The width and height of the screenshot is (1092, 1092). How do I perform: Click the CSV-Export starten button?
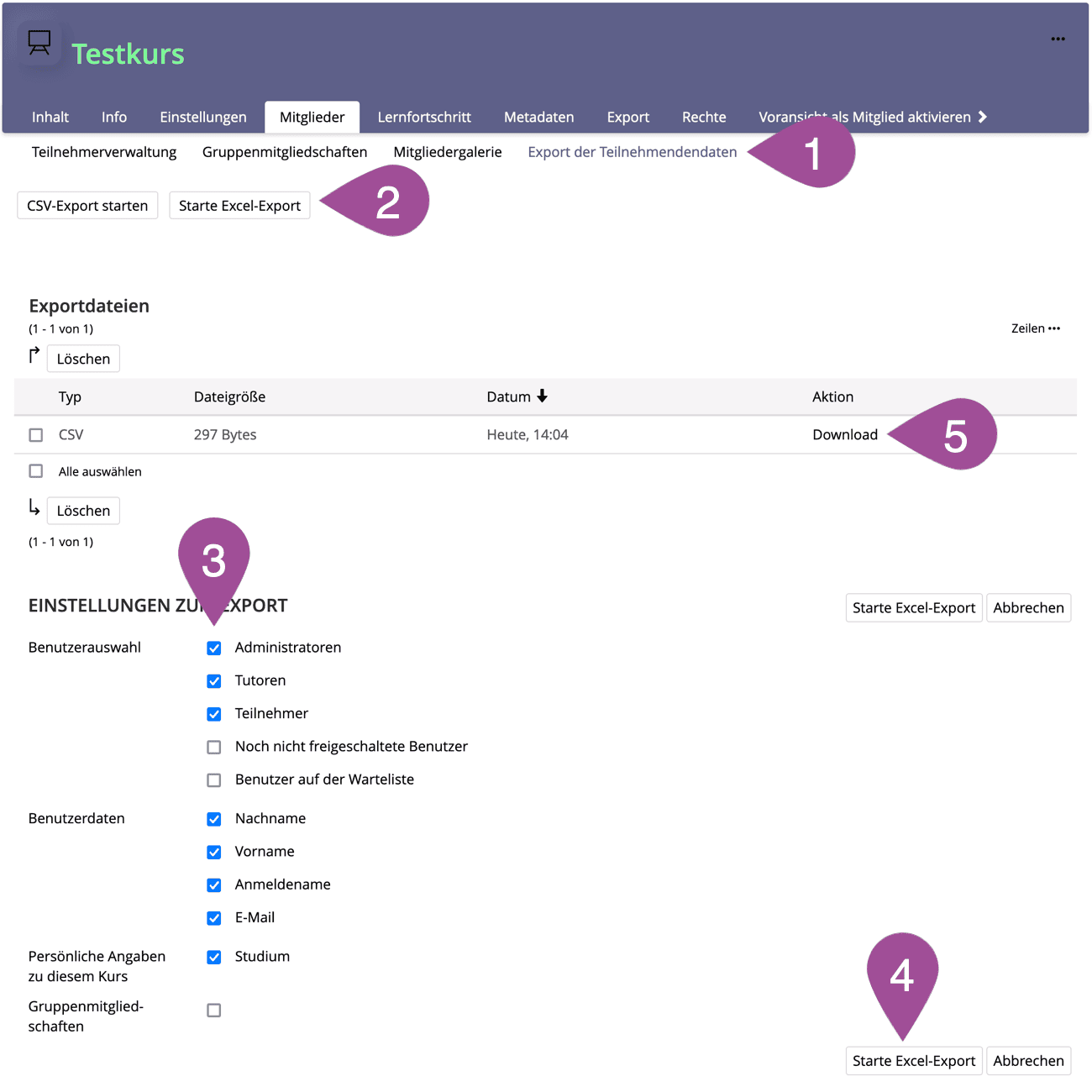[87, 206]
